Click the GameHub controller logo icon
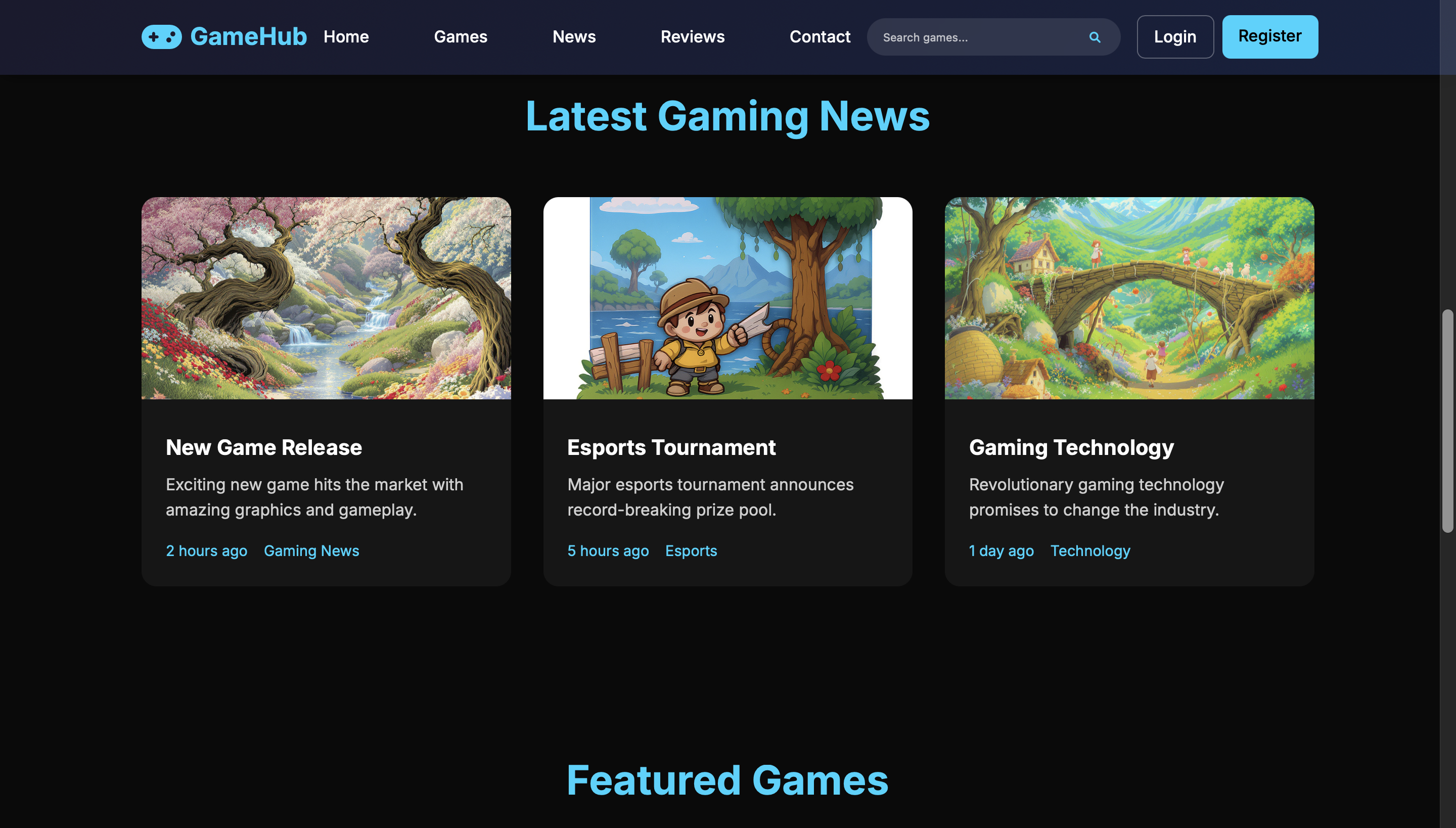Image resolution: width=1456 pixels, height=828 pixels. (x=162, y=37)
